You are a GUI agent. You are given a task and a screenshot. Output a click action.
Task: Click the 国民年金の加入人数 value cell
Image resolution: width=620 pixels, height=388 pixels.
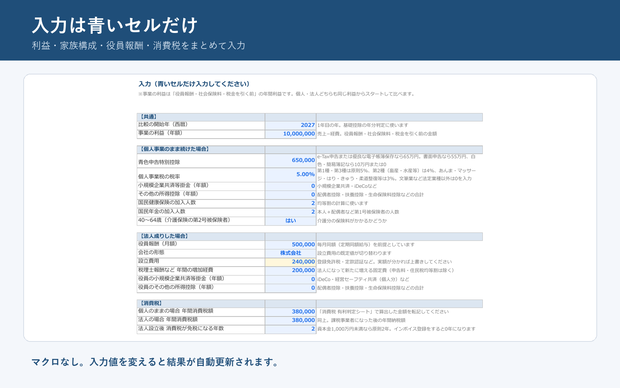[x=291, y=212]
